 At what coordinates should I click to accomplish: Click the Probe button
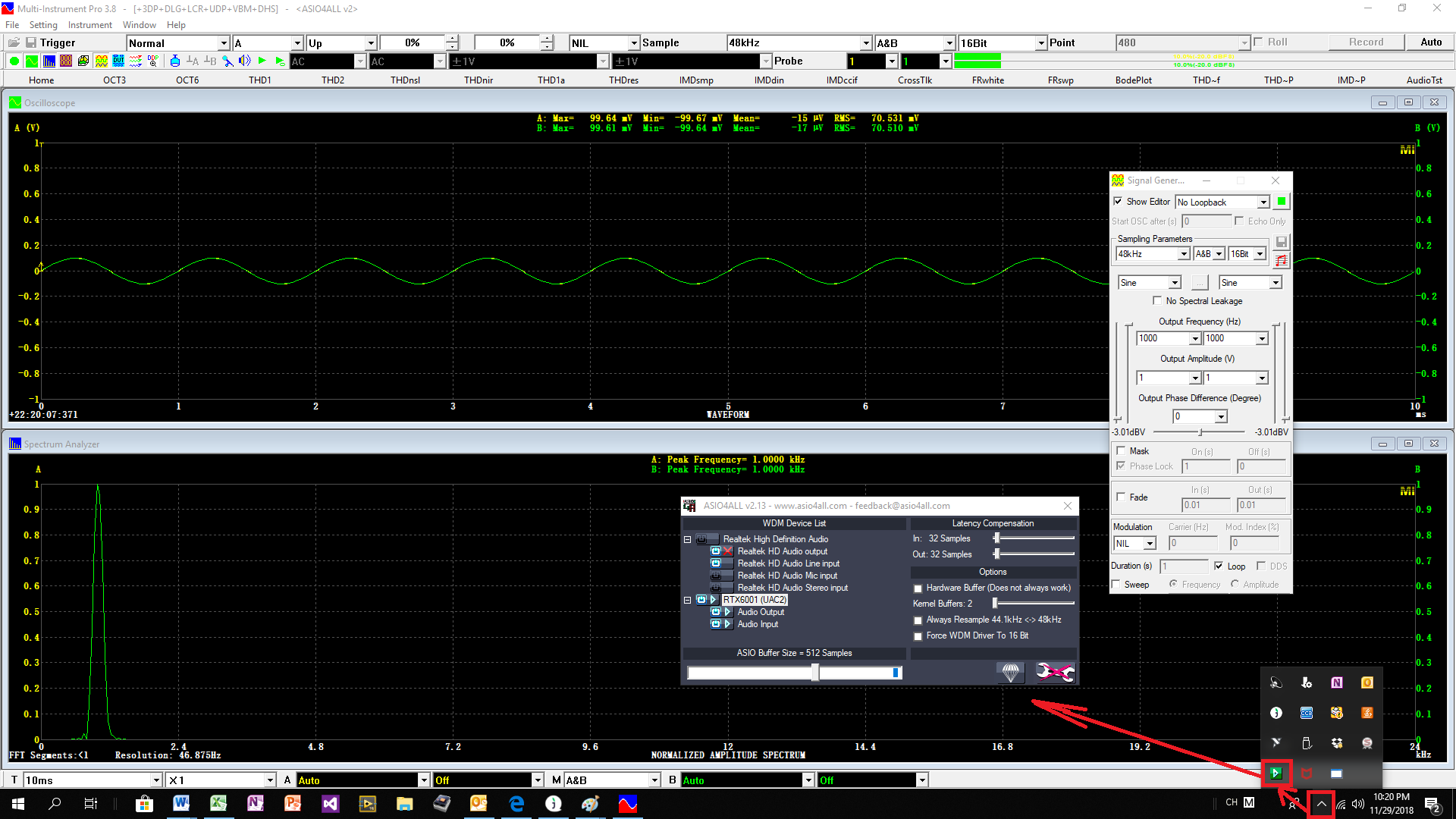click(x=789, y=61)
